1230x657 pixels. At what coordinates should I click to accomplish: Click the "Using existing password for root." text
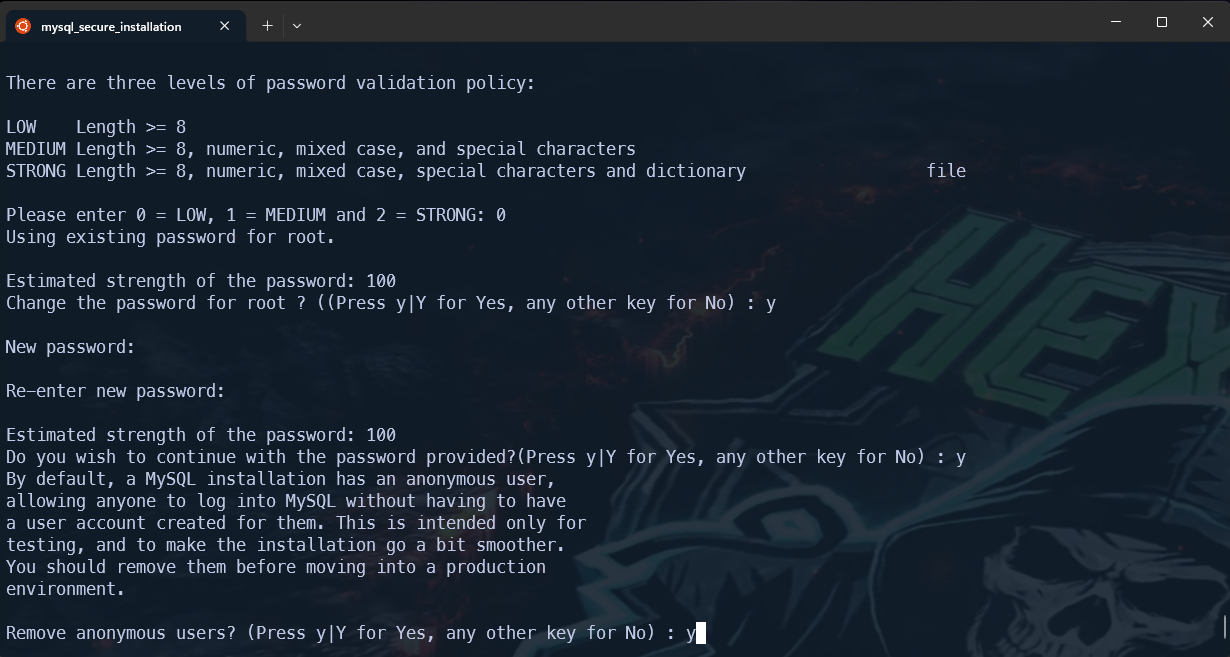point(171,237)
